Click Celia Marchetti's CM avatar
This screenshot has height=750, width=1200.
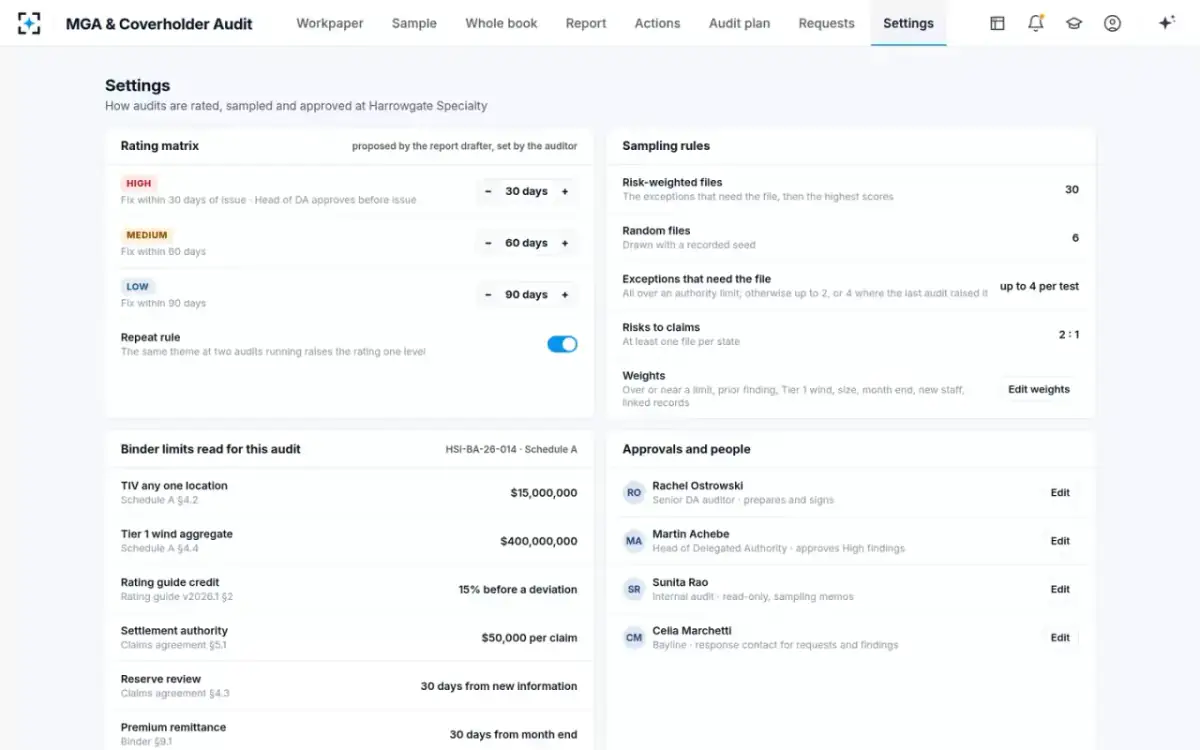(634, 637)
